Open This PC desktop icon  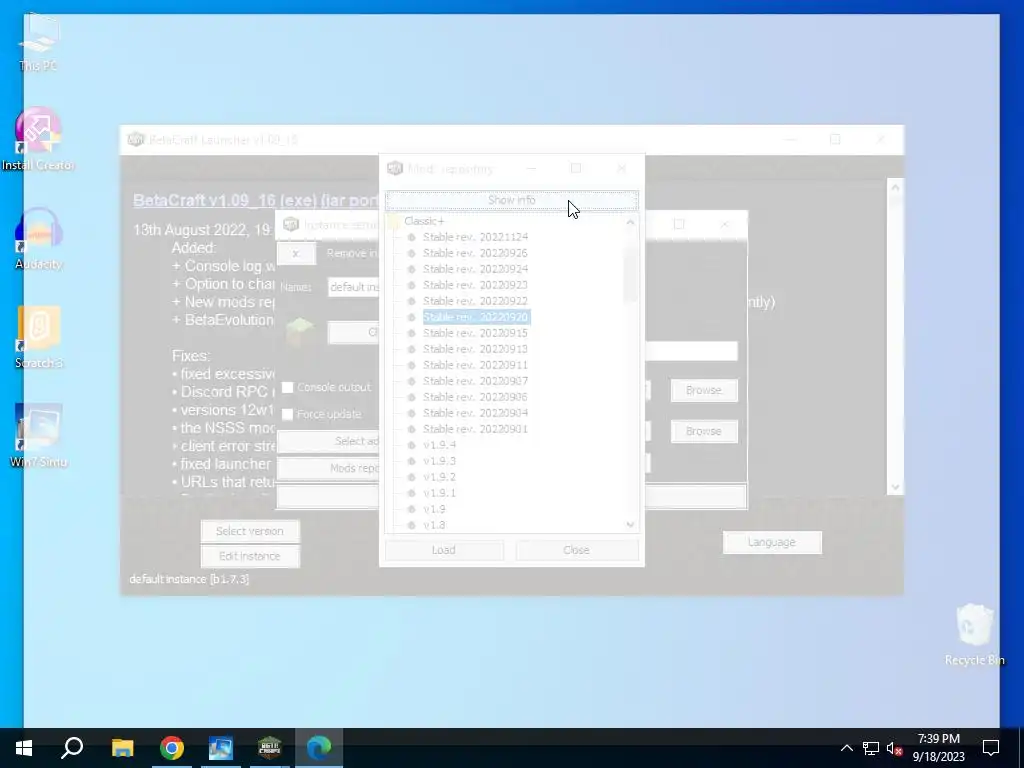click(x=39, y=40)
